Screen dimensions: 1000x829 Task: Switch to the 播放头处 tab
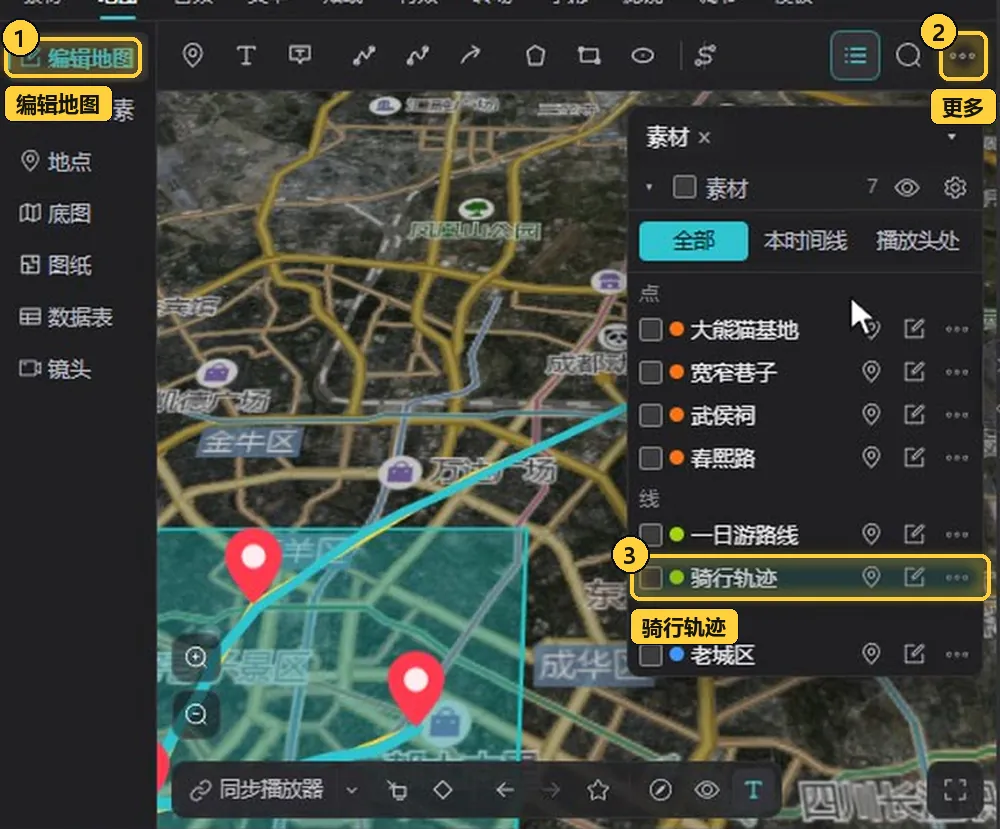click(917, 241)
